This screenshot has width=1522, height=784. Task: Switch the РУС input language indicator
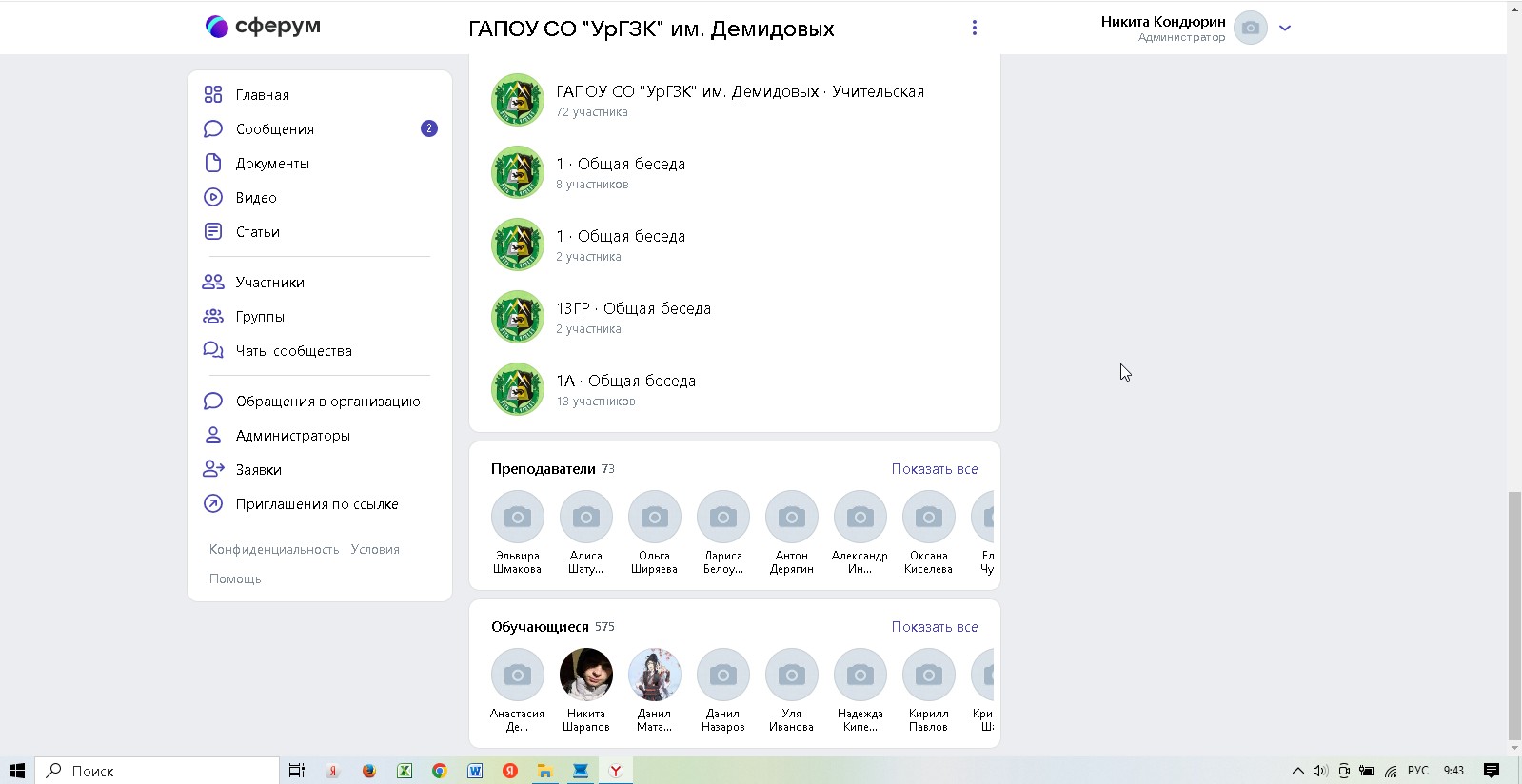1418,771
